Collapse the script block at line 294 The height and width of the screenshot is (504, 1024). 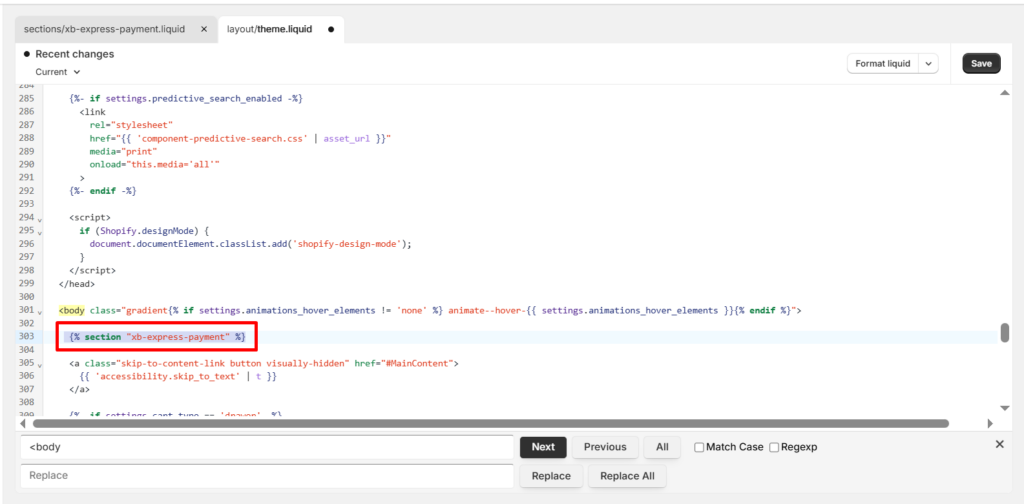(x=40, y=218)
